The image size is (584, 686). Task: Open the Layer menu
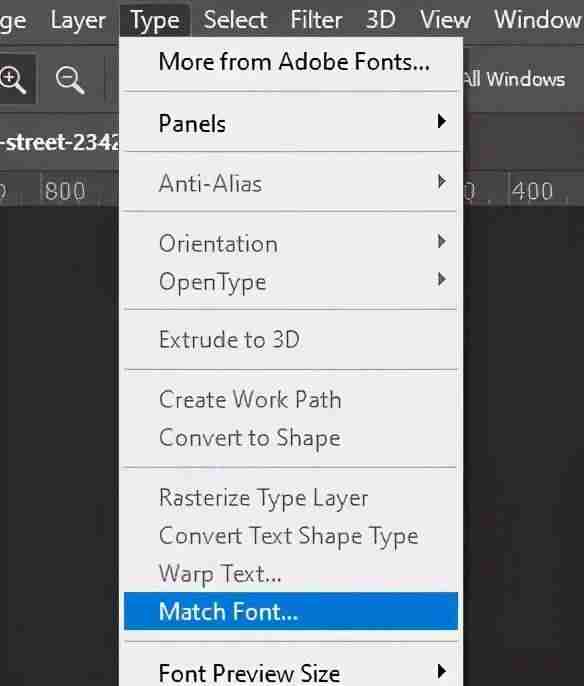tap(78, 20)
